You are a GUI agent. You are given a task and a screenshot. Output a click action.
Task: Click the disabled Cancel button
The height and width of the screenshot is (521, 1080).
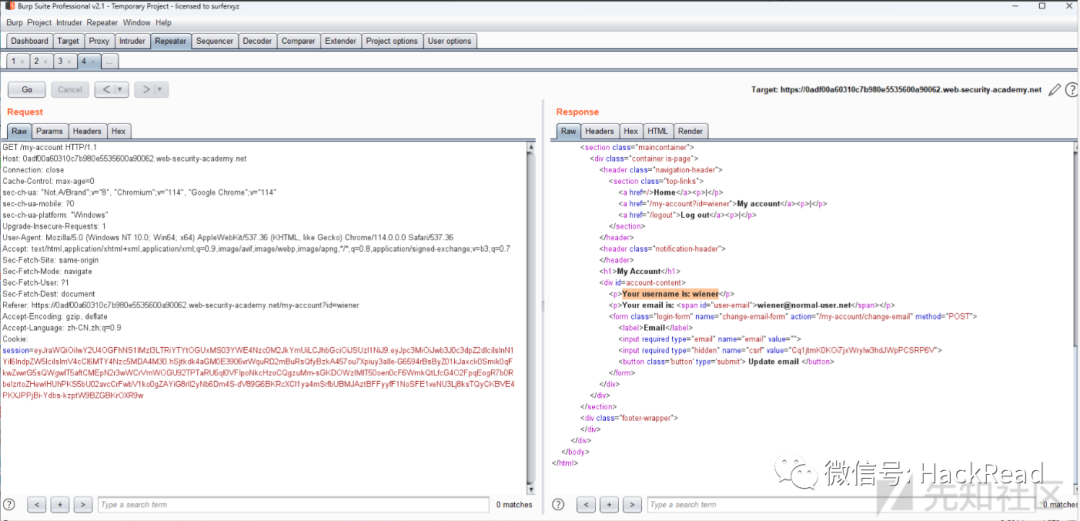click(x=70, y=90)
